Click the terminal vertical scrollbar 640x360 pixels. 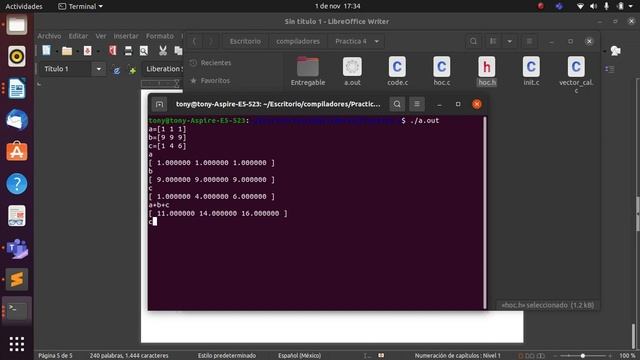coord(485,212)
